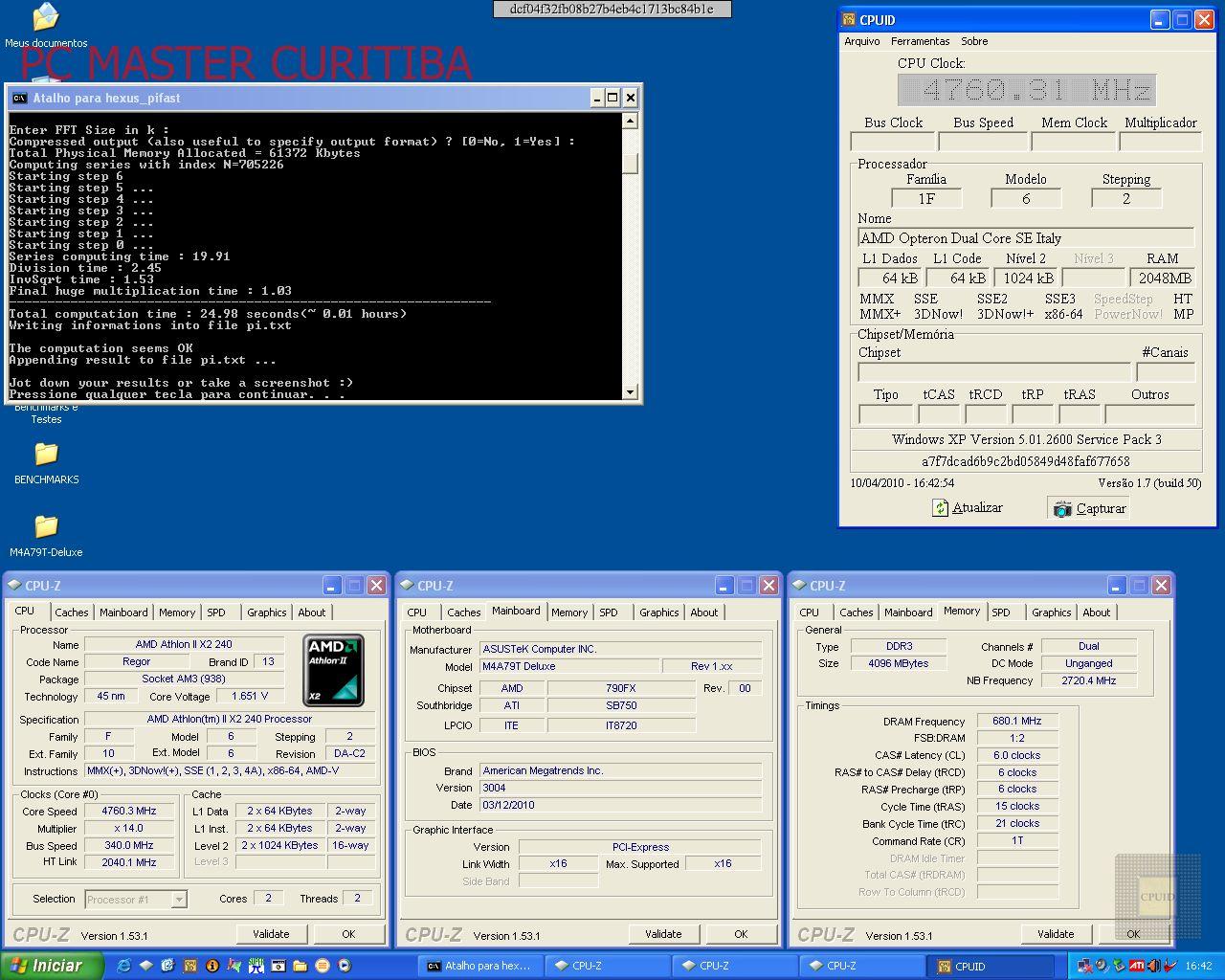Viewport: 1225px width, 980px height.
Task: Open Graphics tab in the Mainboard CPU-Z window
Action: point(658,612)
